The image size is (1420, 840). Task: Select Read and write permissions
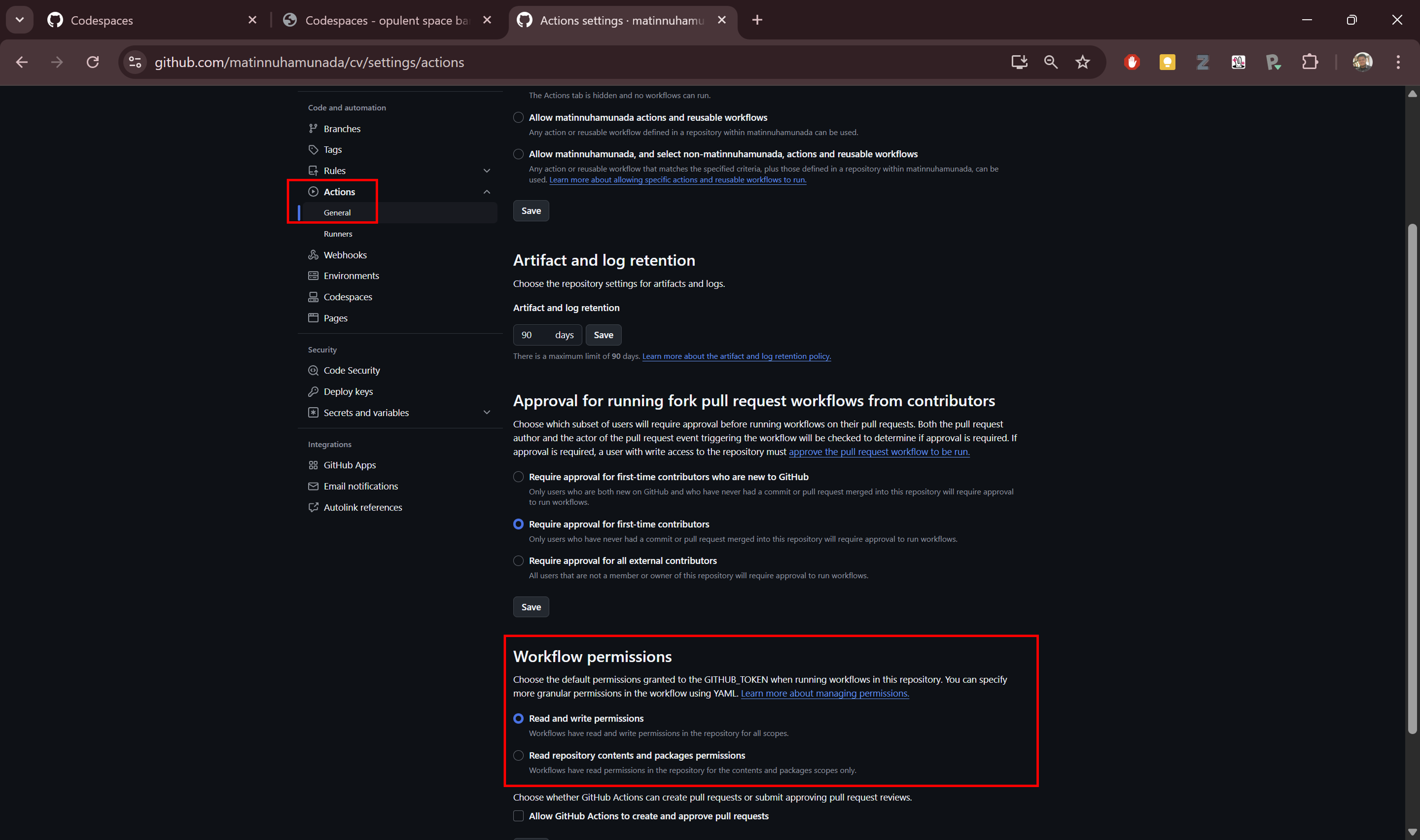pos(518,718)
